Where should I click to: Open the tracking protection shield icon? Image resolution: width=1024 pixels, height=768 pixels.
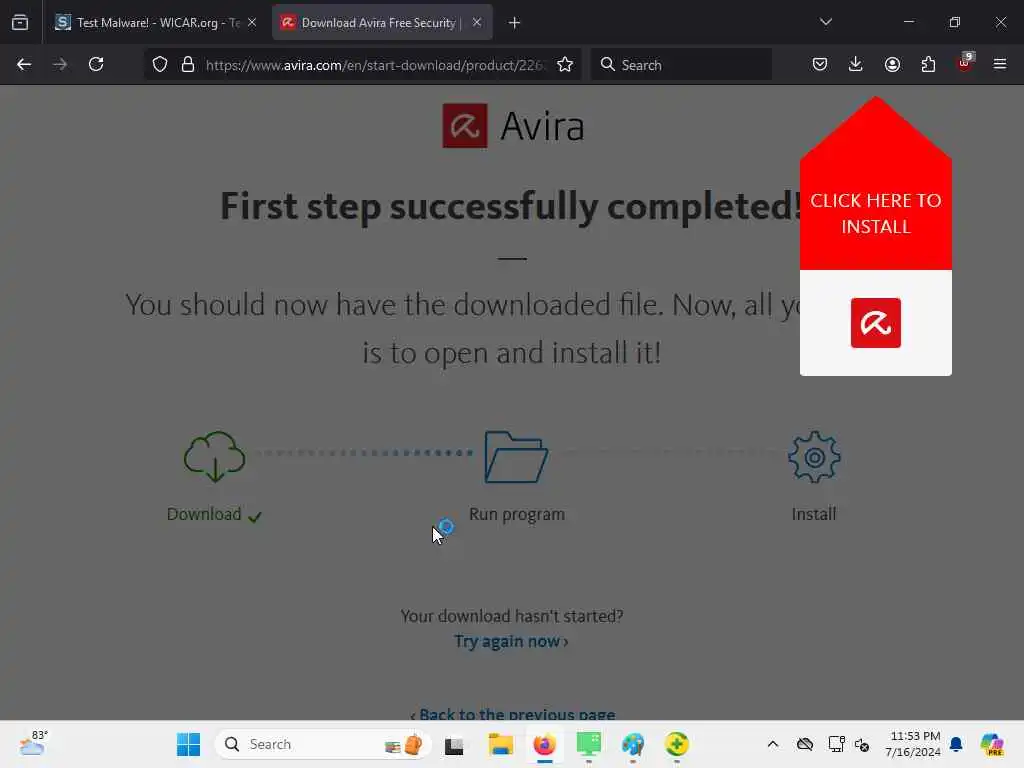pos(160,64)
